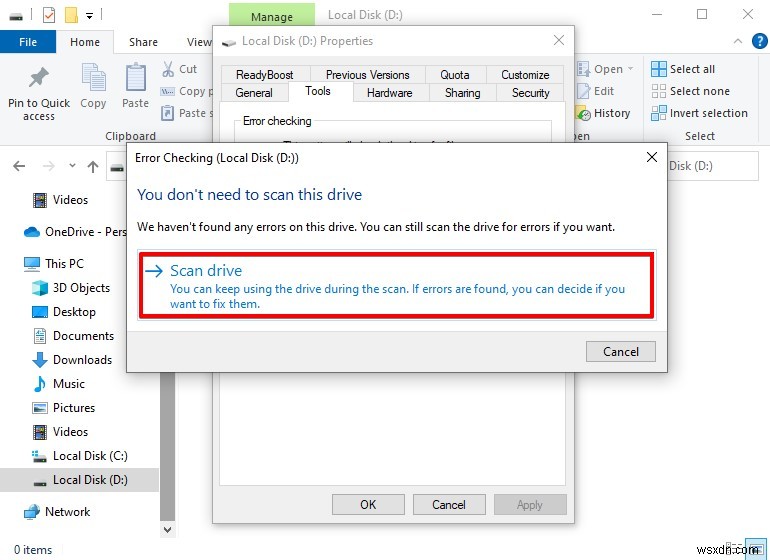Select Pictures in navigation pane
Screen dimensions: 770x560
63,408
